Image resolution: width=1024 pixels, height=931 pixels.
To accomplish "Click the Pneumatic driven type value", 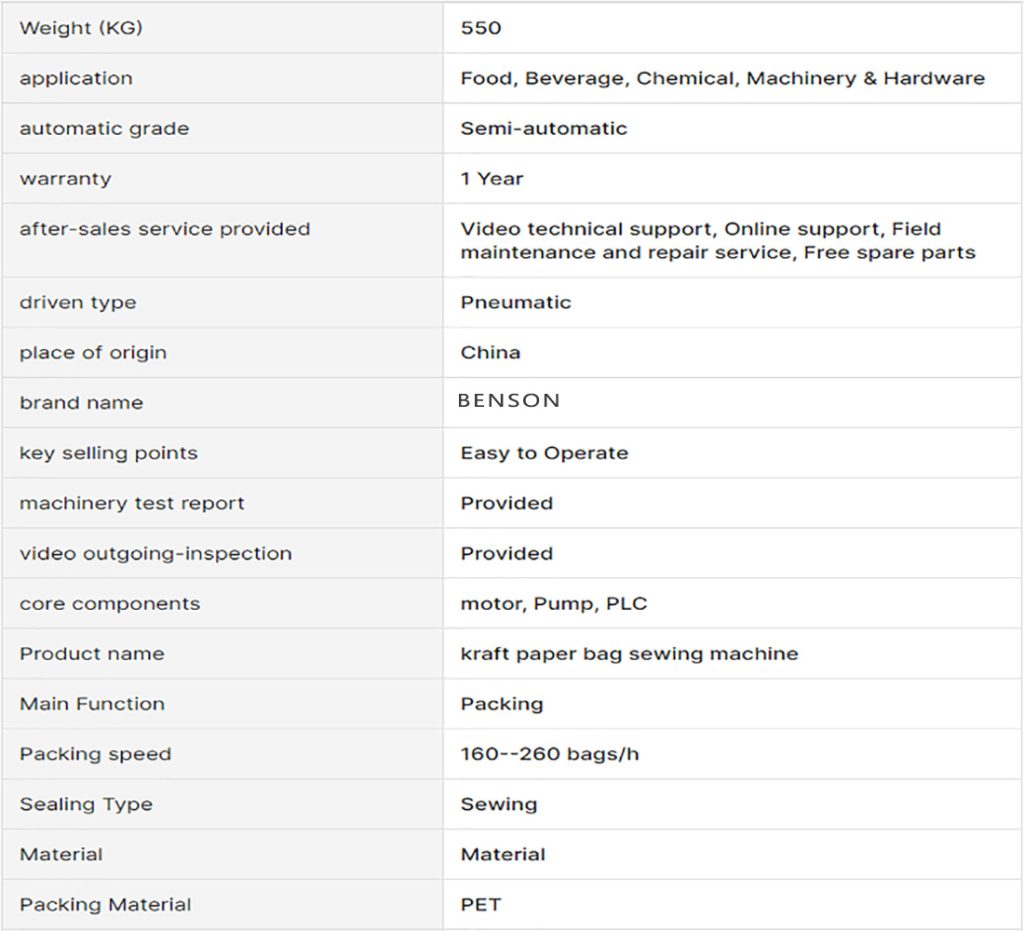I will 516,302.
